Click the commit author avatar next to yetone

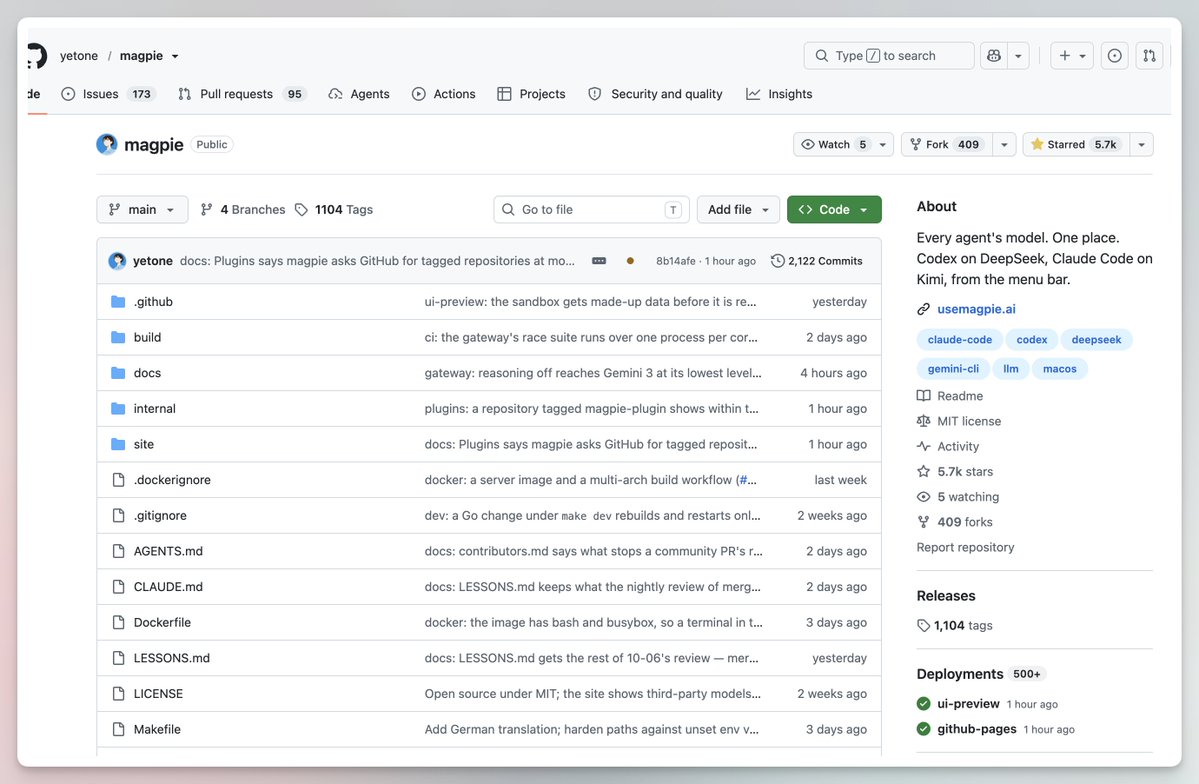pyautogui.click(x=117, y=261)
